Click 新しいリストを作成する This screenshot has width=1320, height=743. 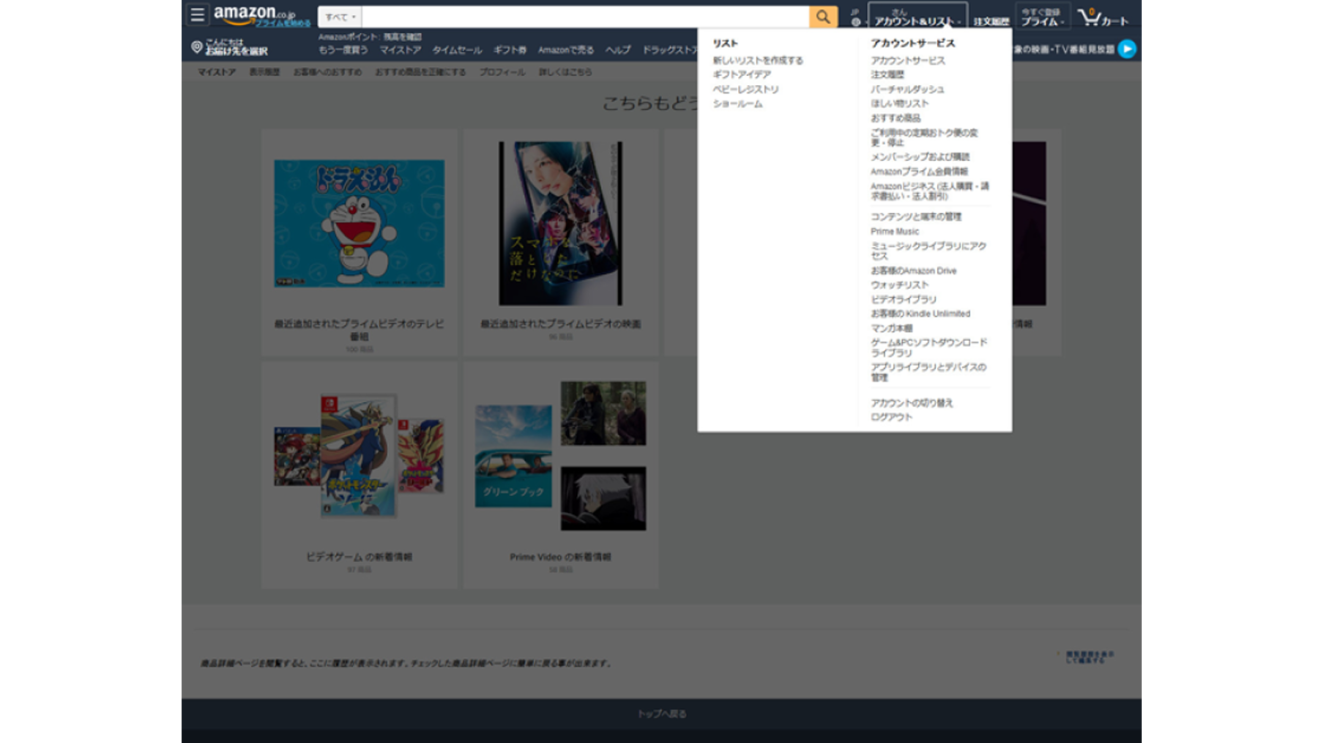758,61
